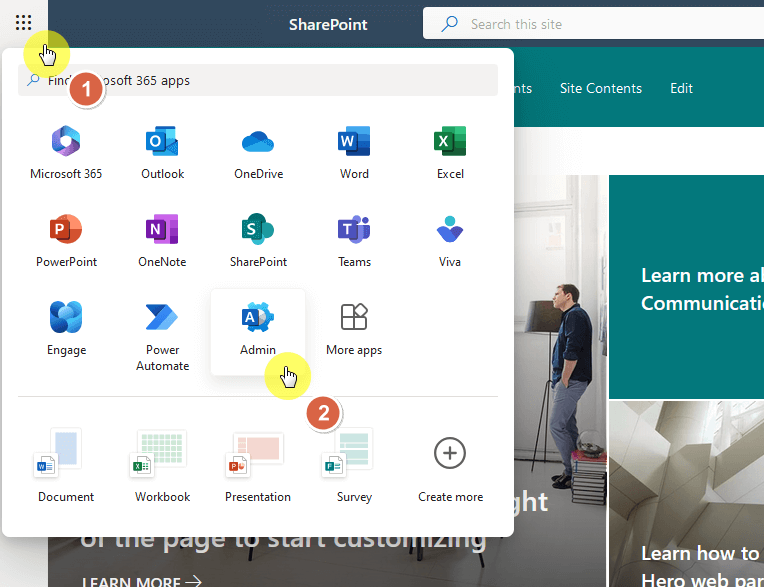Open the Microsoft 365 app
The width and height of the screenshot is (764, 587).
click(66, 152)
